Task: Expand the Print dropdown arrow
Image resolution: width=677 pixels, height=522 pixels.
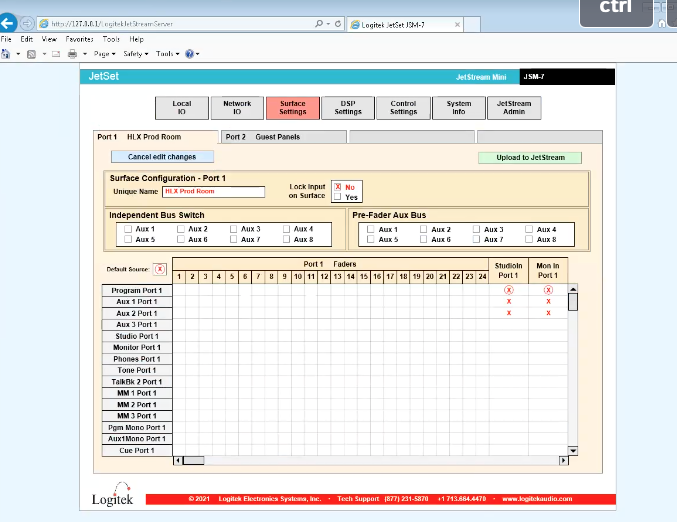Action: point(85,54)
